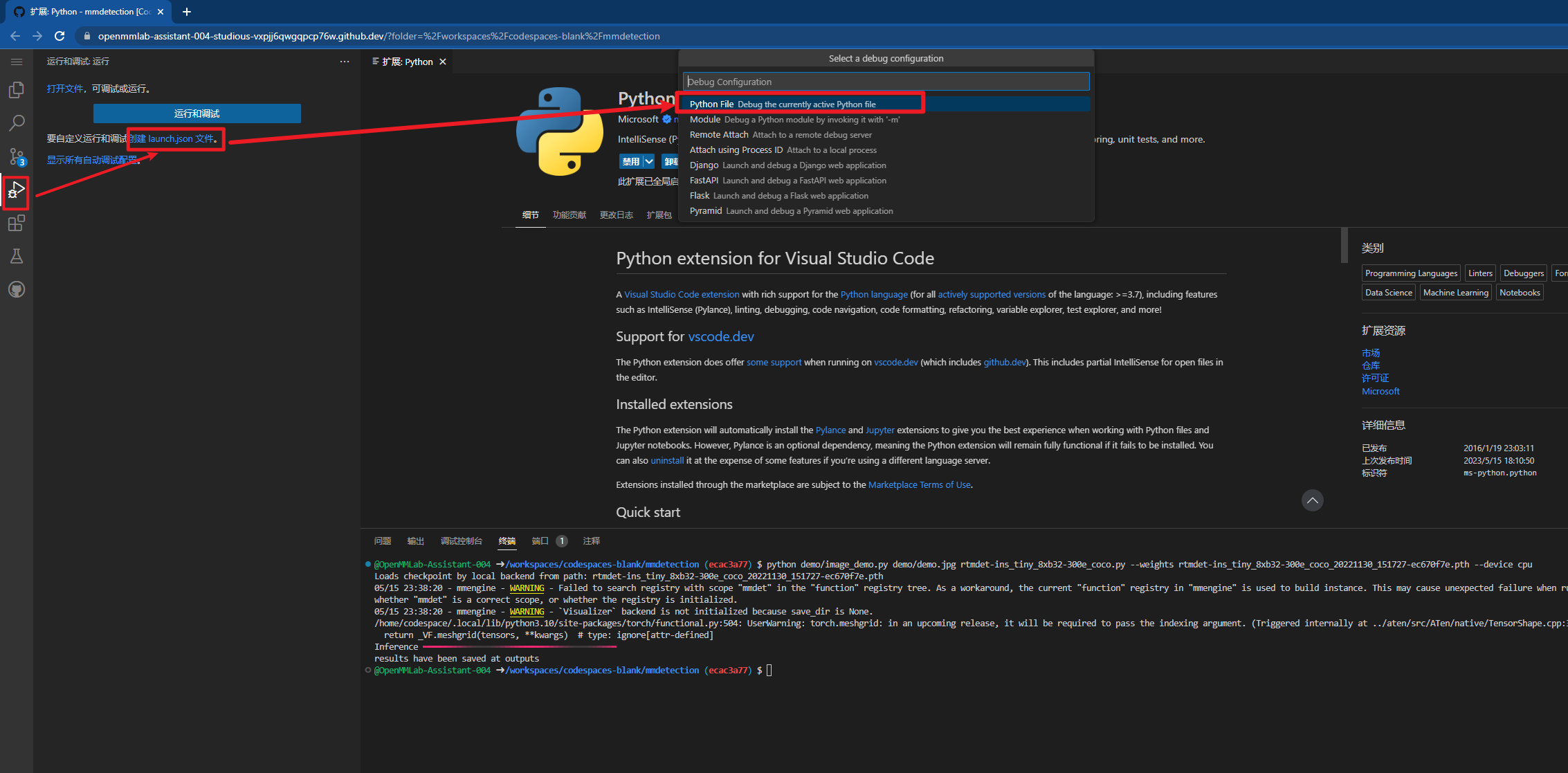The image size is (1568, 773).
Task: Expand the 禁用 button dropdown arrow
Action: pyautogui.click(x=649, y=161)
